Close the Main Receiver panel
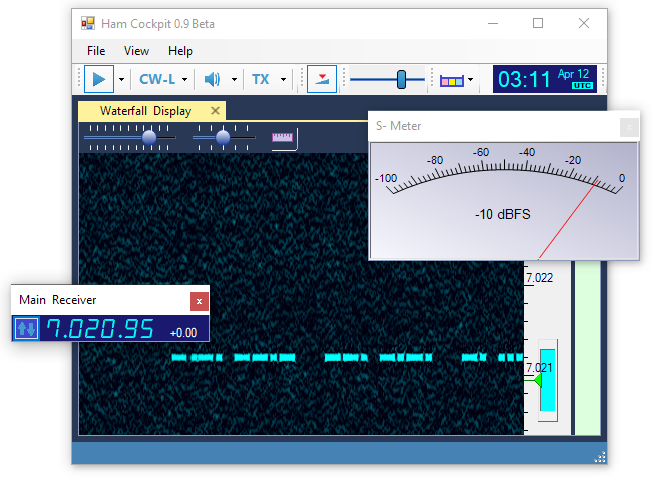The width and height of the screenshot is (657, 483). point(199,301)
